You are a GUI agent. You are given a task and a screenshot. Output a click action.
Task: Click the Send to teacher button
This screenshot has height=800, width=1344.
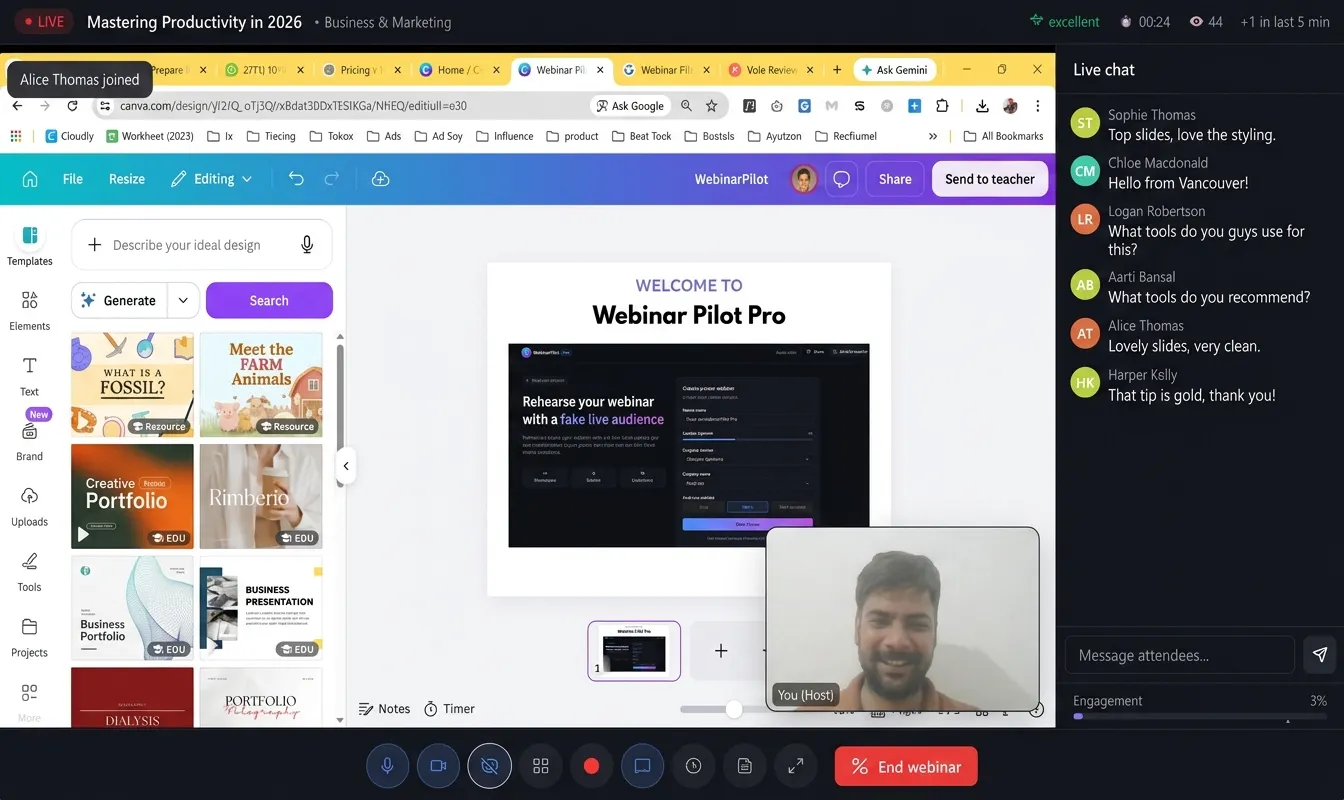(x=990, y=179)
